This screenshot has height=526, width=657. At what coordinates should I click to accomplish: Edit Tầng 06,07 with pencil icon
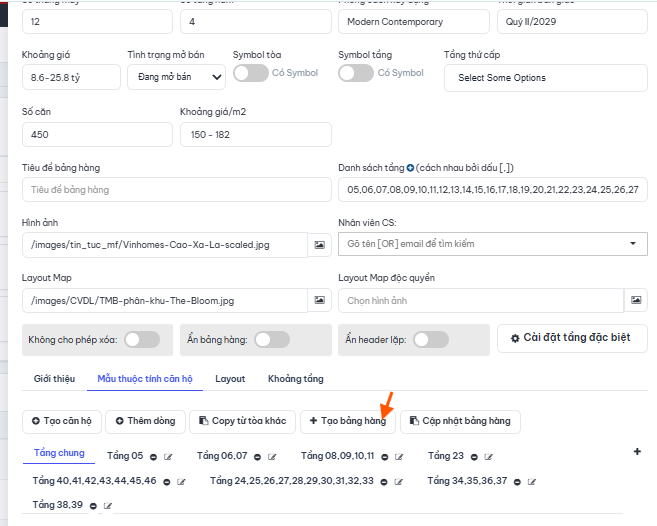click(x=272, y=457)
